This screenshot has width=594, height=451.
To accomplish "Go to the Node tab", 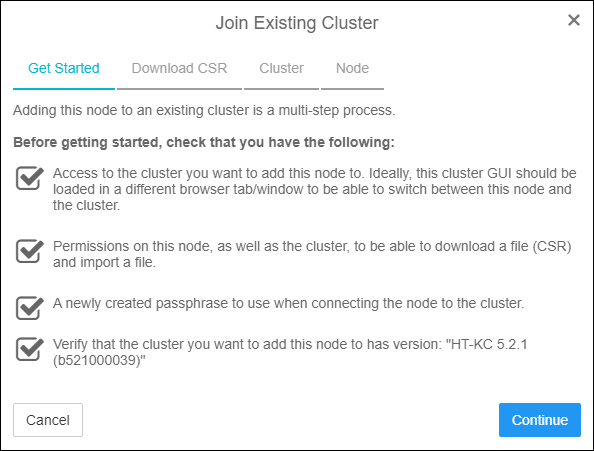I will pyautogui.click(x=352, y=69).
